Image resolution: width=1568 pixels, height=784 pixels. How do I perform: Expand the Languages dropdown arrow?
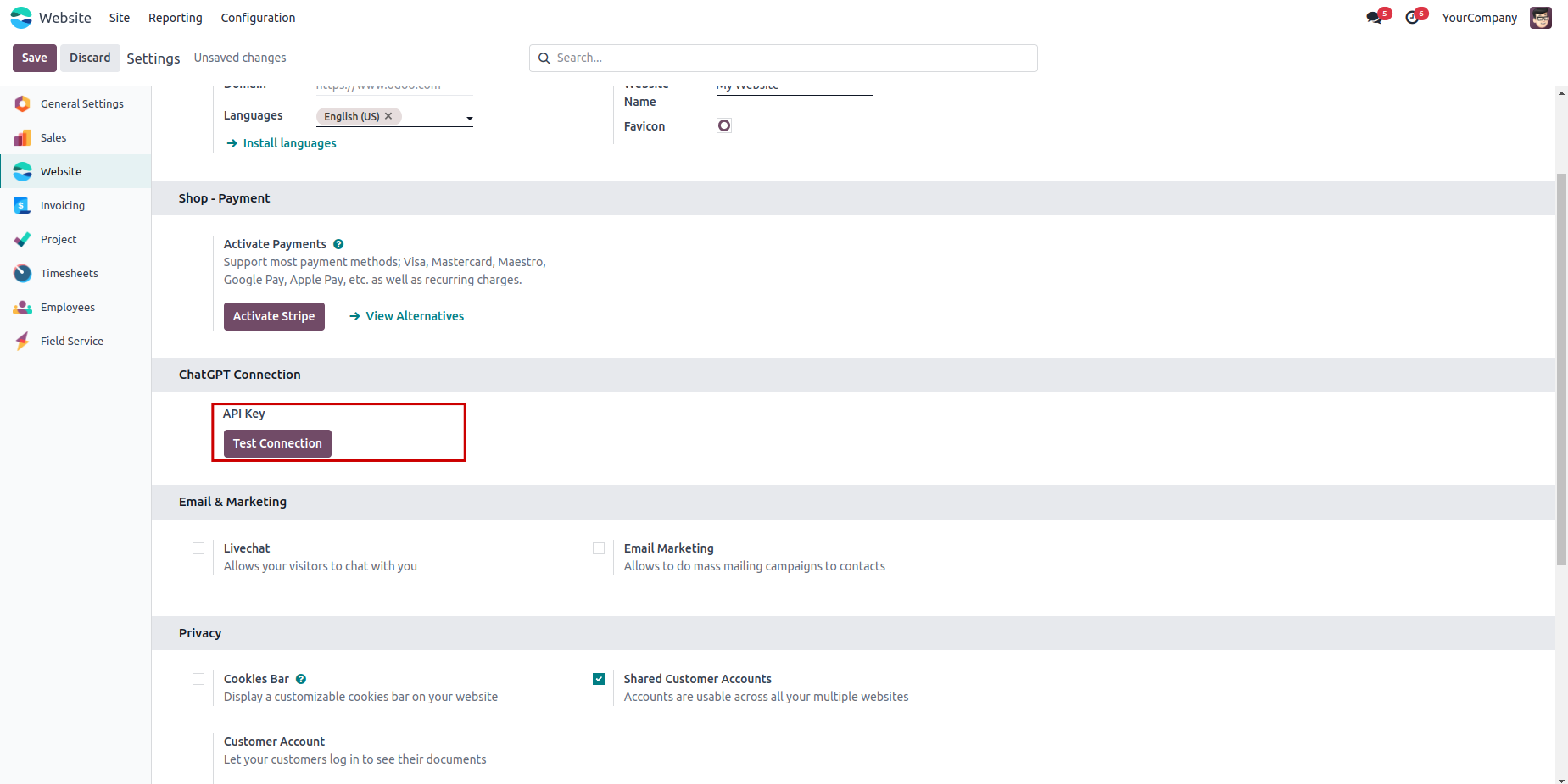pos(469,118)
